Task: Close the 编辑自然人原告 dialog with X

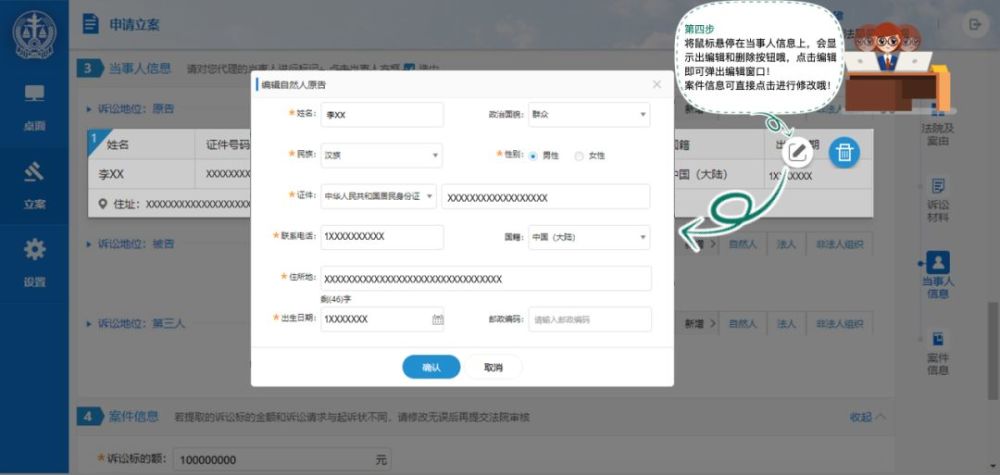Action: [x=657, y=84]
